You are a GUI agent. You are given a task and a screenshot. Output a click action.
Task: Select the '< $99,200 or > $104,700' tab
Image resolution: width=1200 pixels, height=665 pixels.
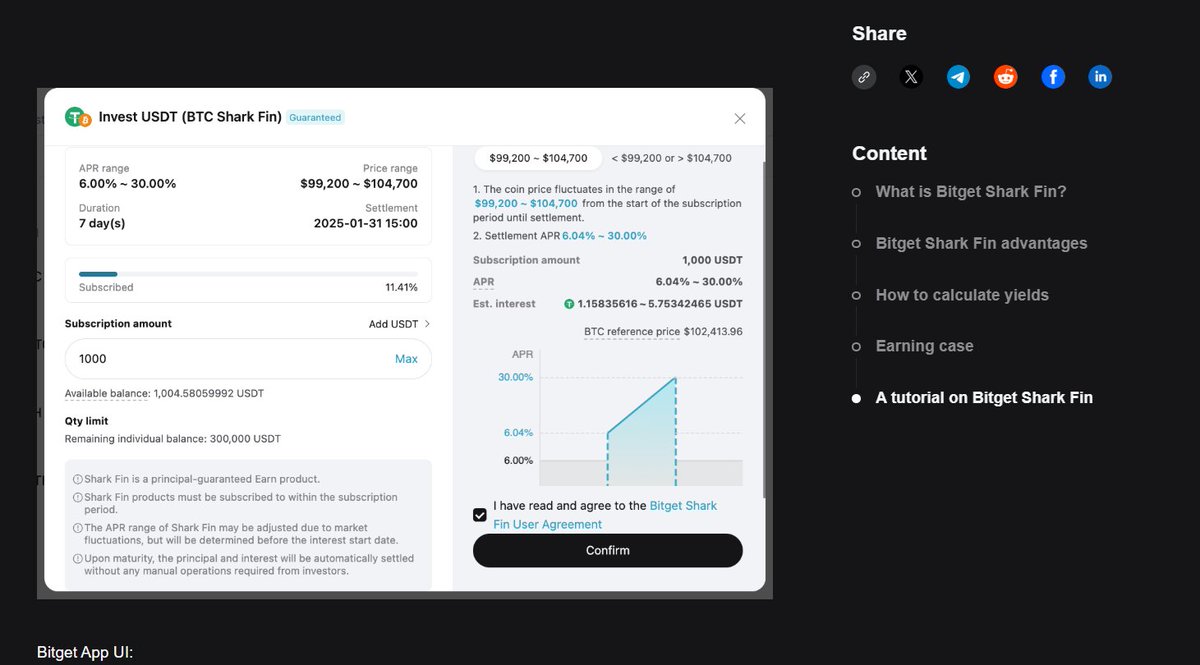pyautogui.click(x=671, y=158)
